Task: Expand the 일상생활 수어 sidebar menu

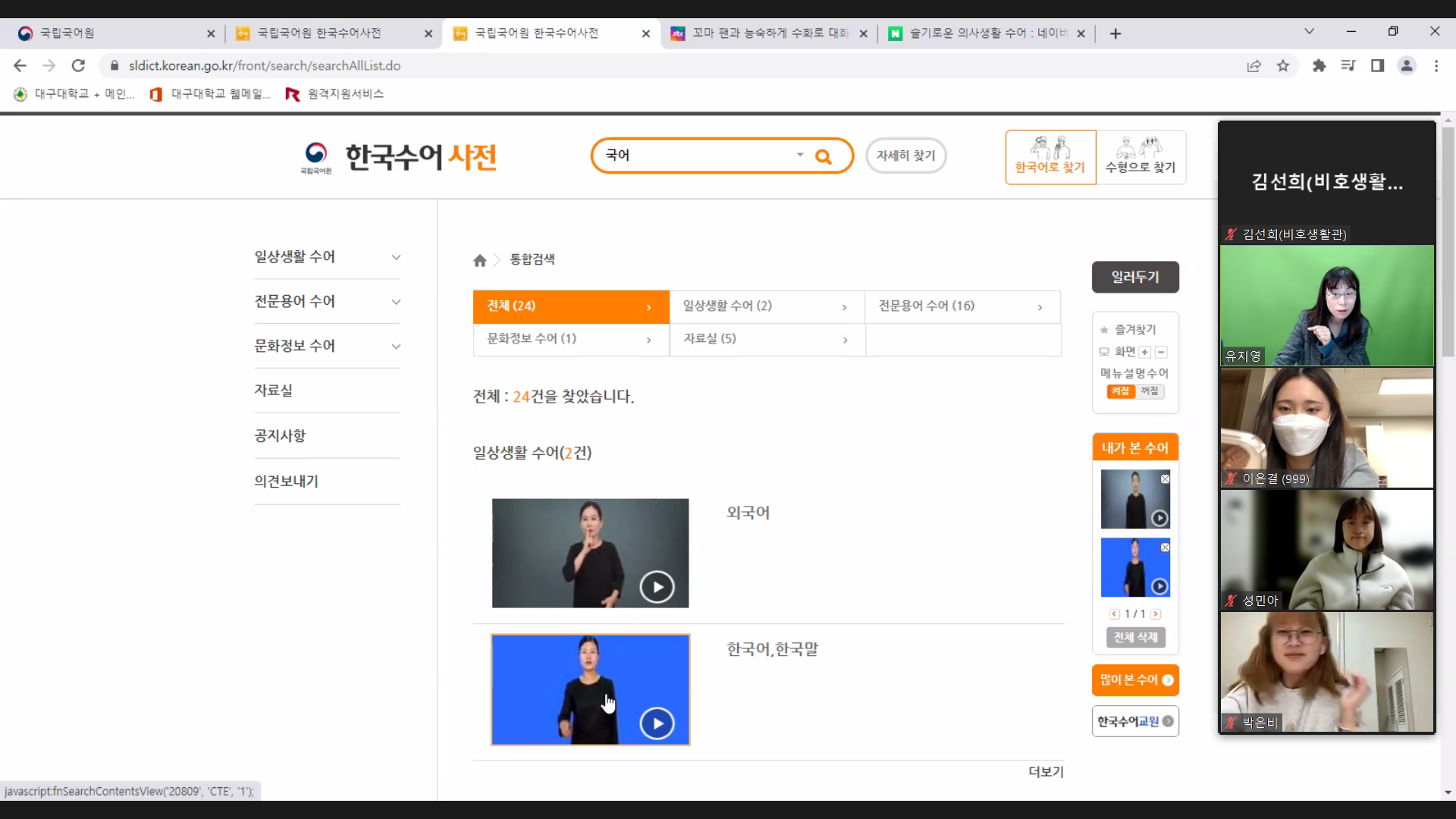Action: click(396, 258)
